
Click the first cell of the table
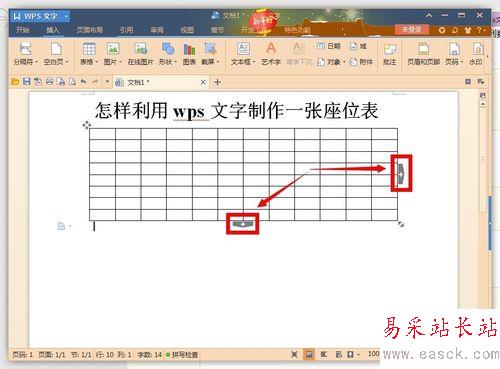pyautogui.click(x=102, y=134)
